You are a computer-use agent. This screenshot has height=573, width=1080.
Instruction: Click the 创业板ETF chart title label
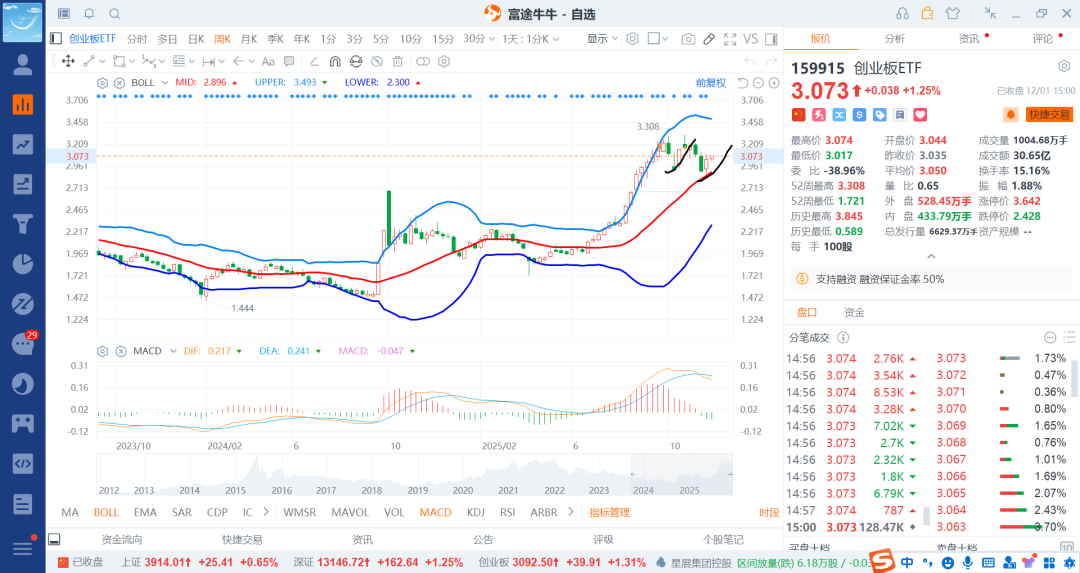[92, 39]
